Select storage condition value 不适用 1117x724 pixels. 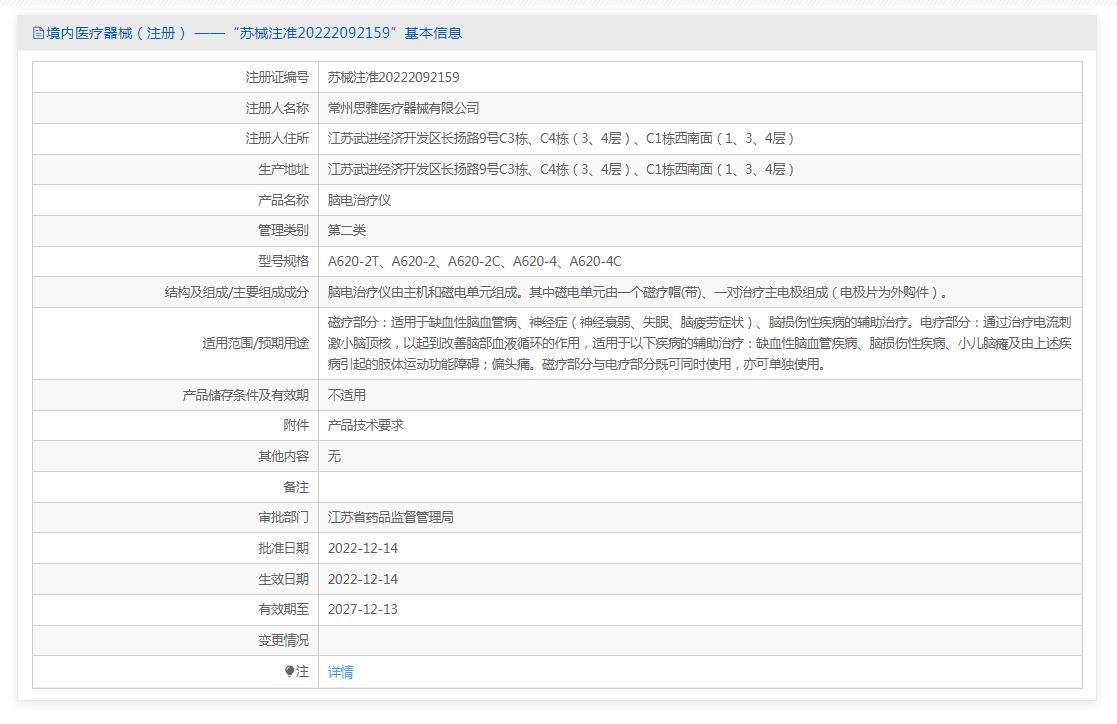coord(347,395)
